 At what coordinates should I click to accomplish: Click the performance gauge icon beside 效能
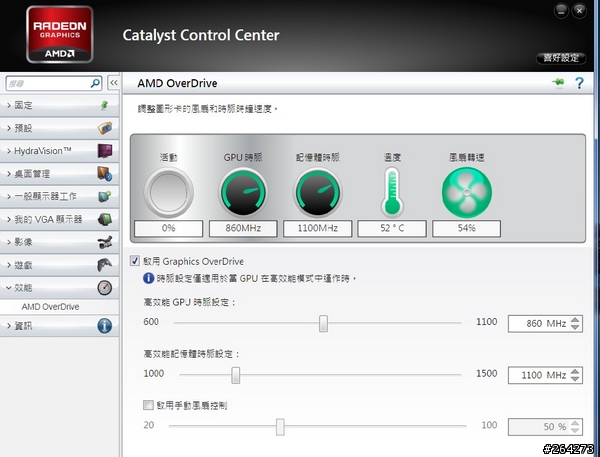click(104, 287)
